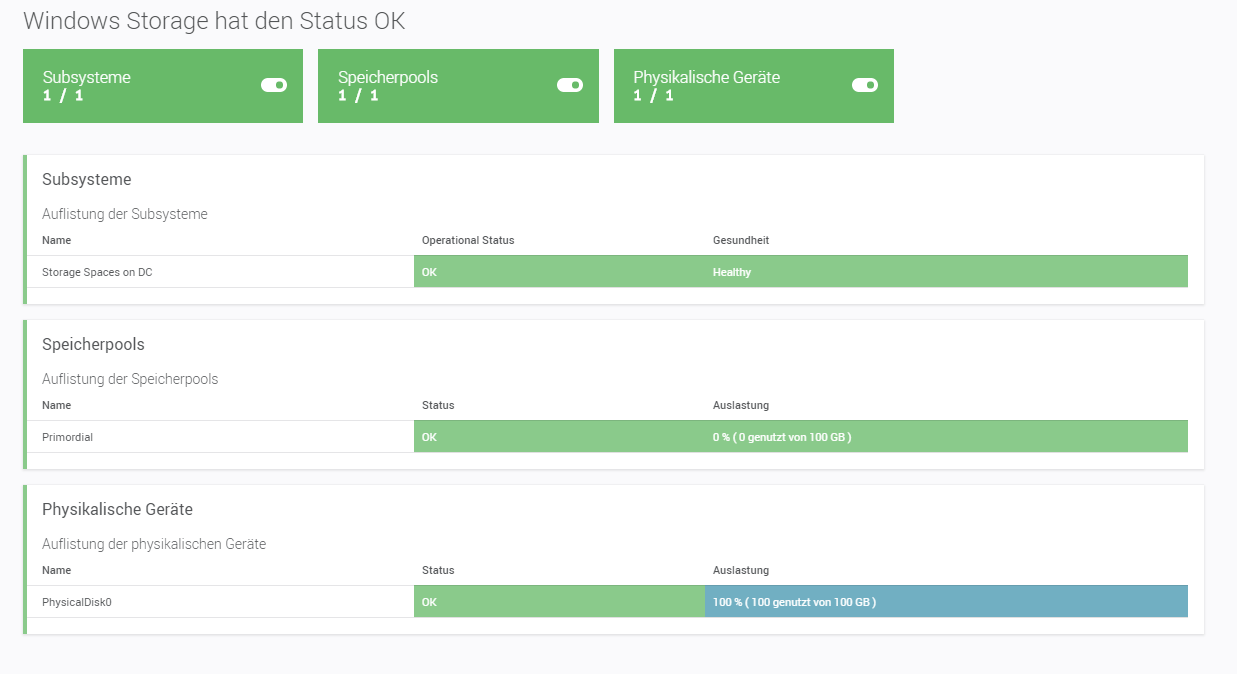
Task: Click the Healthy status cell
Action: [x=945, y=272]
